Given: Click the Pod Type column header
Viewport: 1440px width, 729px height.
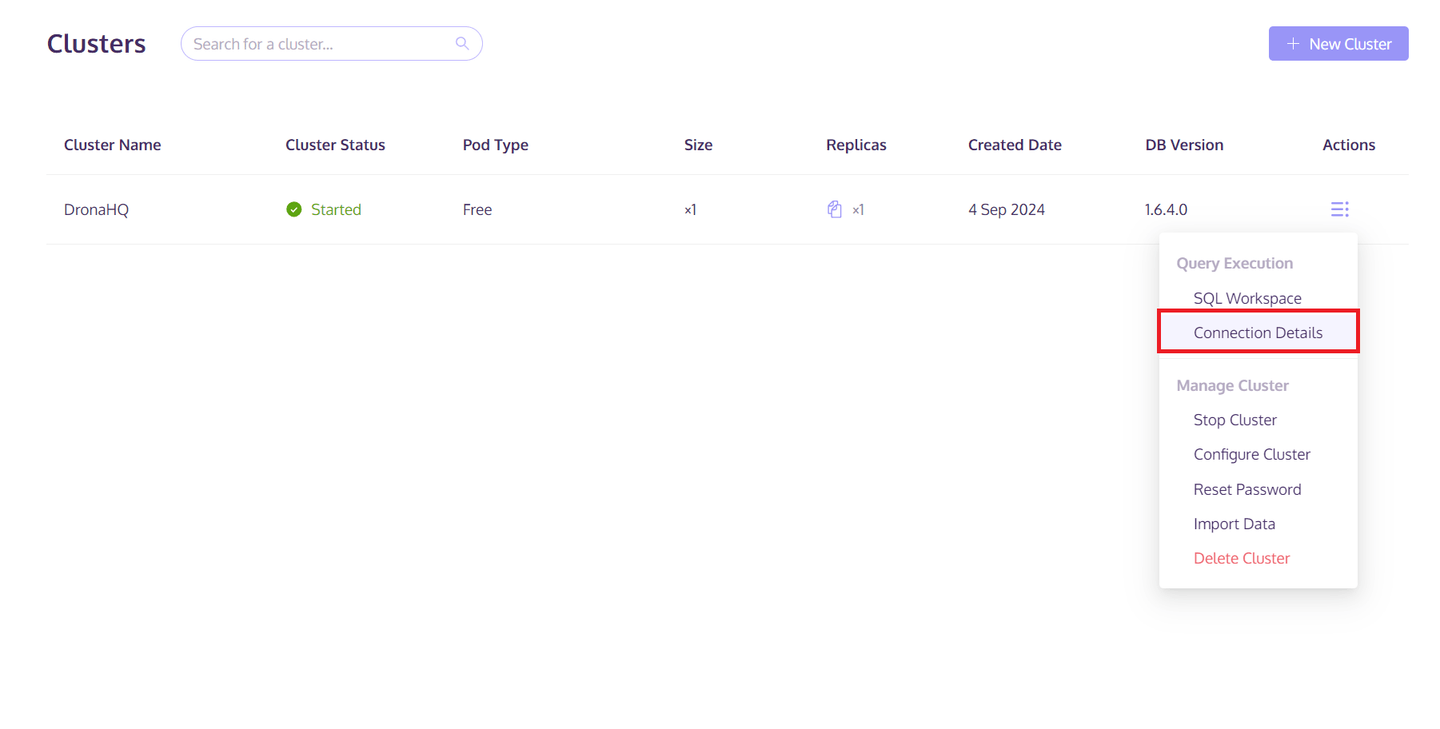Looking at the screenshot, I should pos(495,145).
